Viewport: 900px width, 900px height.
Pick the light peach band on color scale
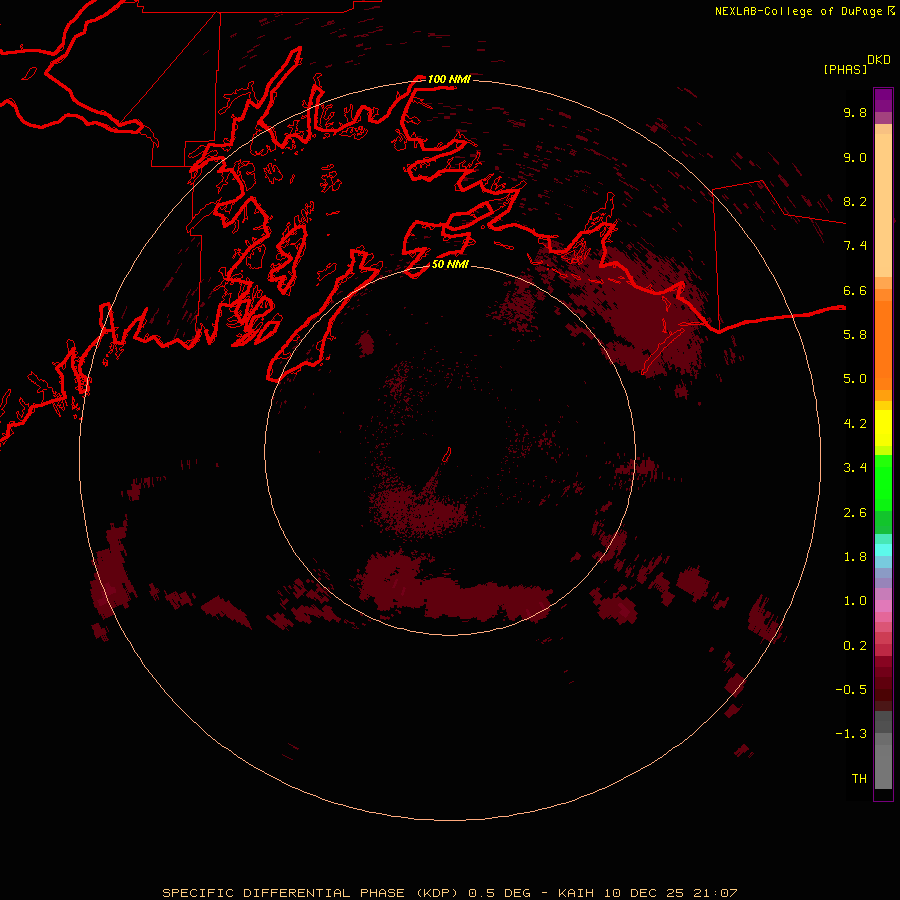coord(883,205)
